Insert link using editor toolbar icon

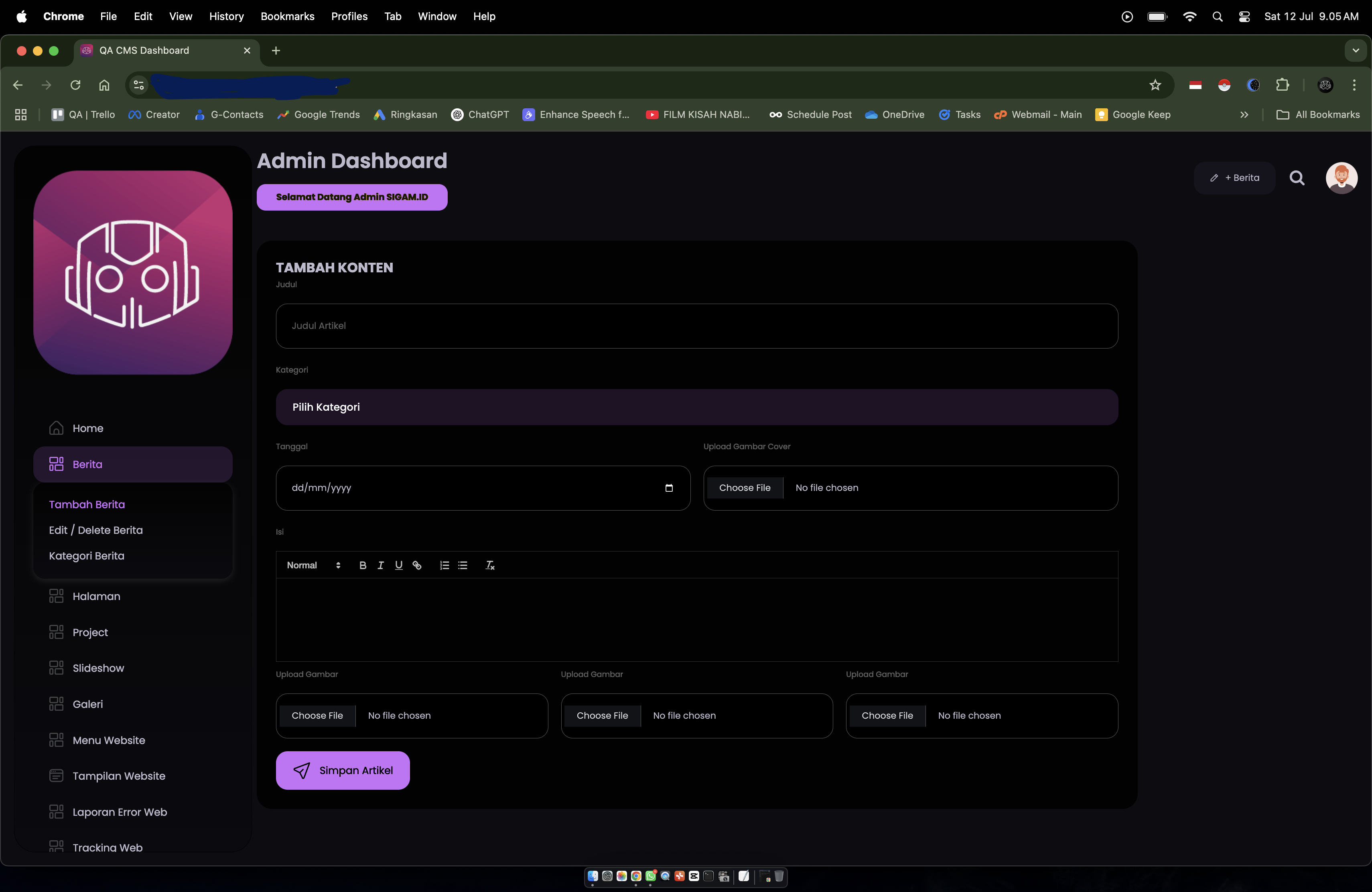coord(417,565)
